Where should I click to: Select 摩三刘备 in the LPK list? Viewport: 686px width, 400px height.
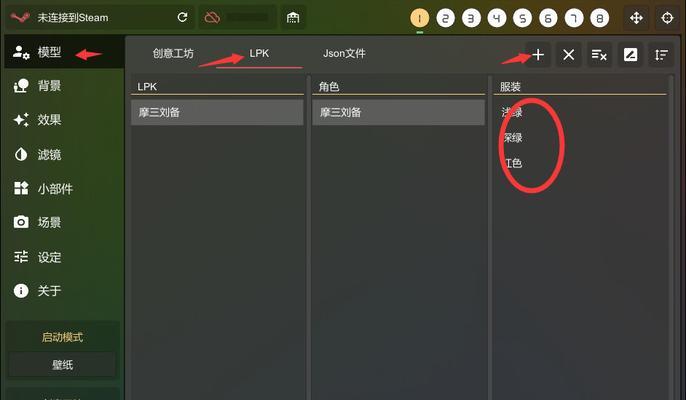point(217,112)
